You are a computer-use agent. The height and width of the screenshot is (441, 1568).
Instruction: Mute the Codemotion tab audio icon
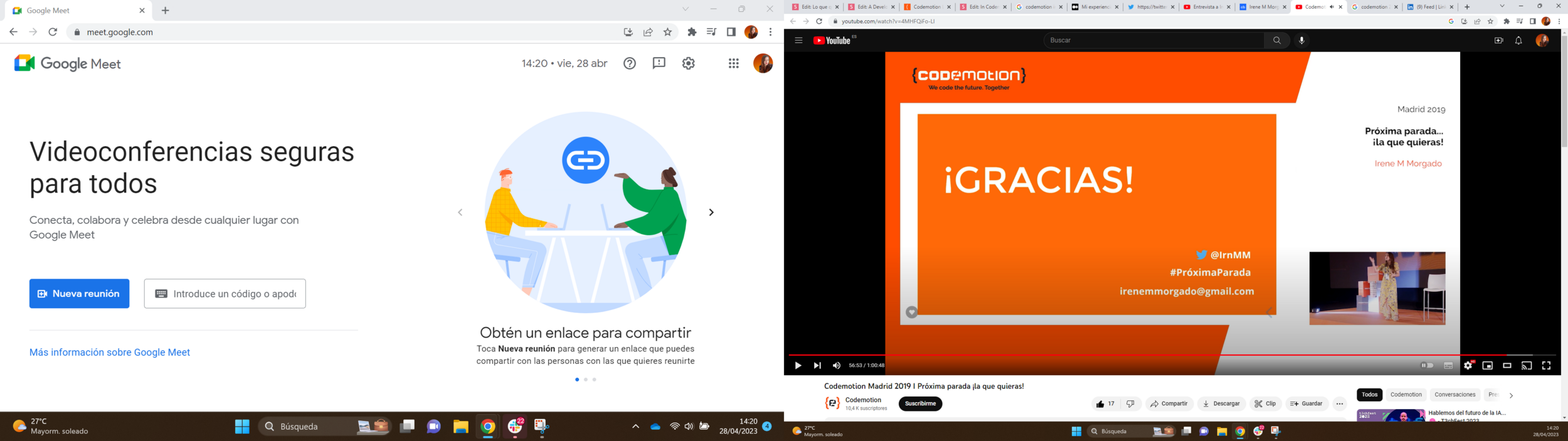point(1332,7)
